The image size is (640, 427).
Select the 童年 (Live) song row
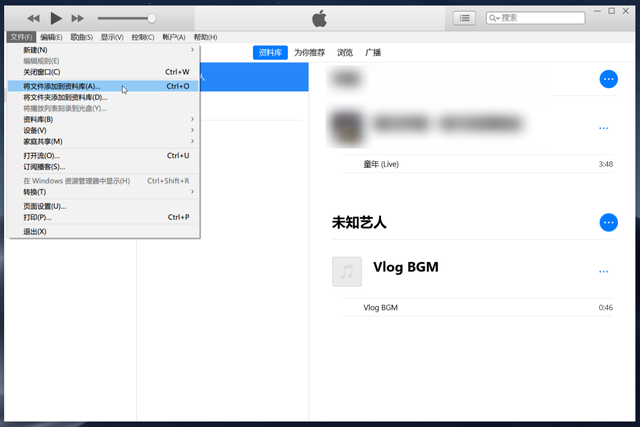pyautogui.click(x=478, y=164)
